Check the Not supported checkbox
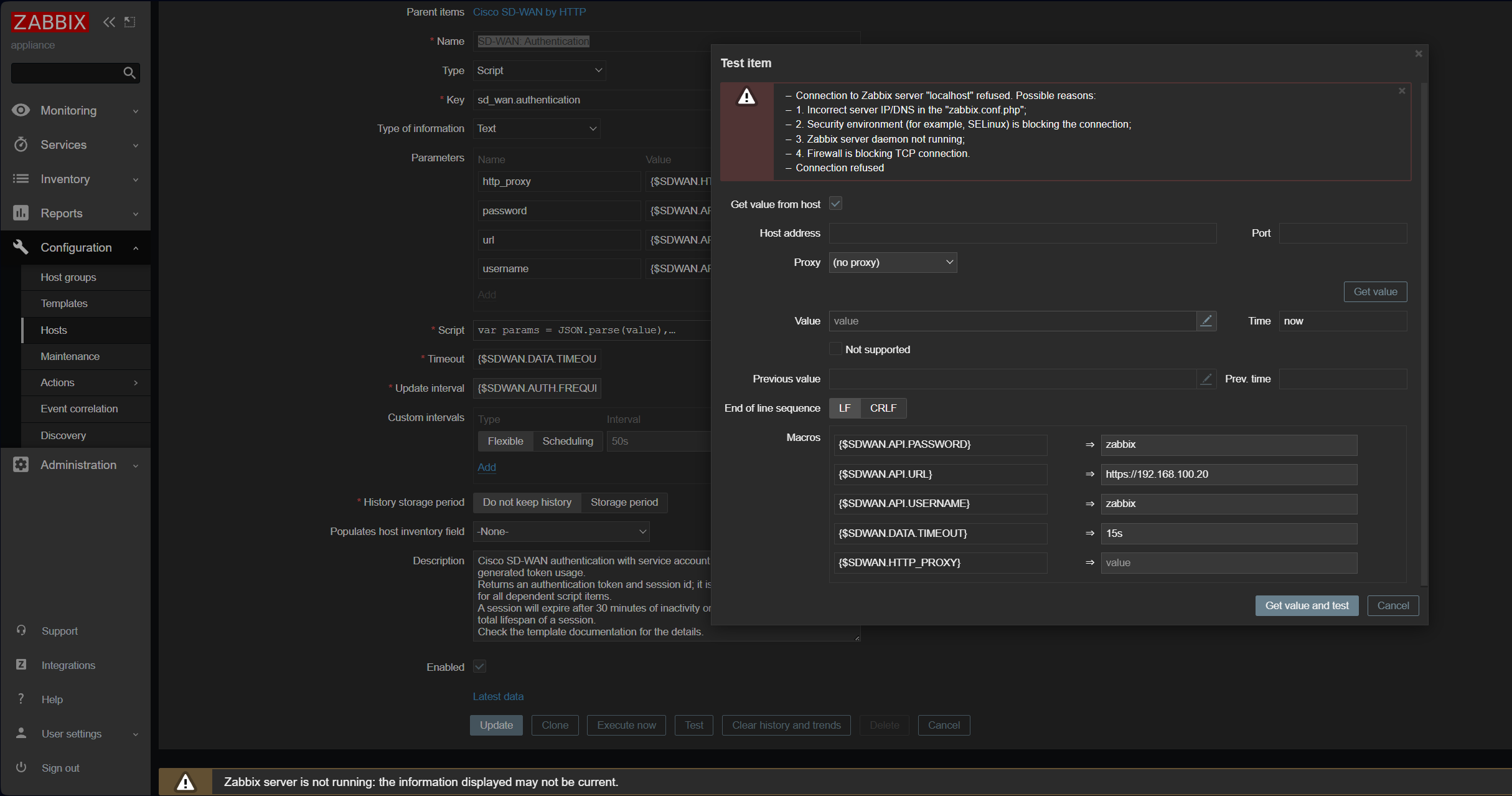 tap(835, 349)
